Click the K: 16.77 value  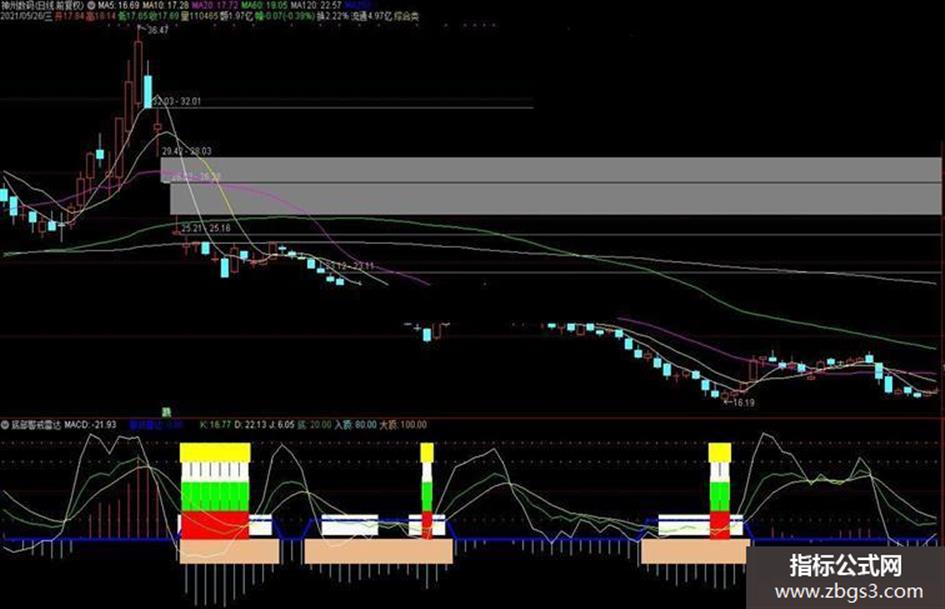coord(215,424)
